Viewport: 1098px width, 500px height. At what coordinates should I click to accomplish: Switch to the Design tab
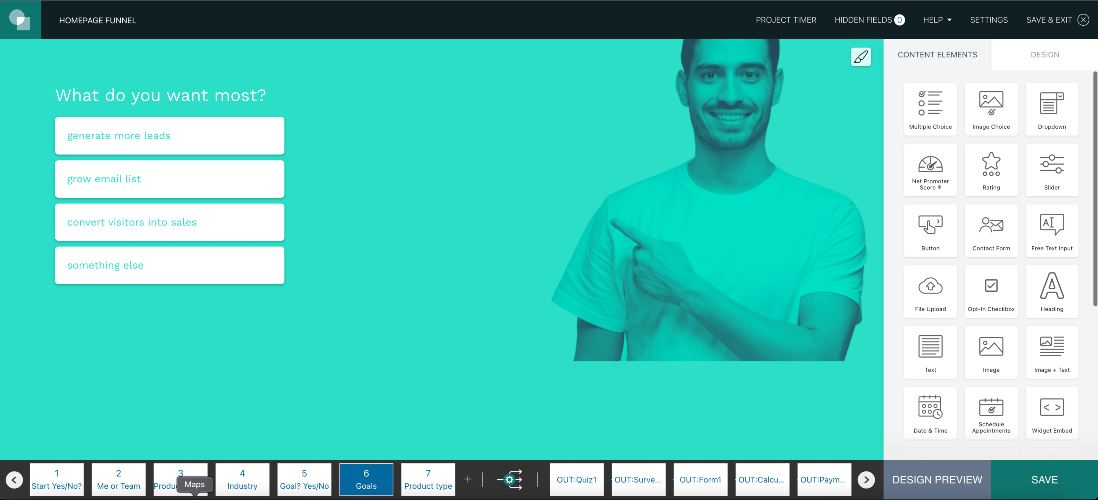pyautogui.click(x=1044, y=55)
